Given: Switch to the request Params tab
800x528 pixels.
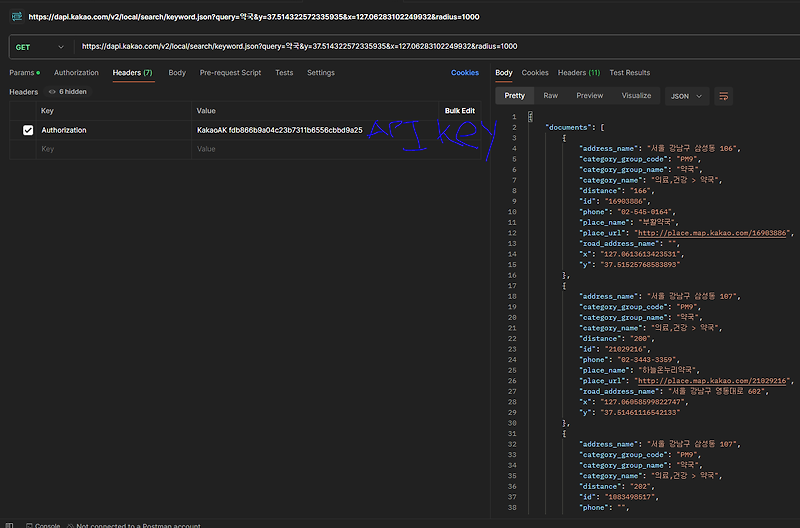Looking at the screenshot, I should (22, 73).
